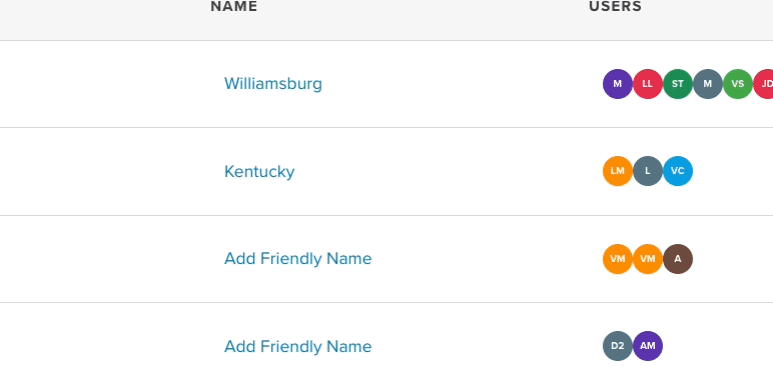The height and width of the screenshot is (372, 773).
Task: Open the Williamsburg link
Action: (x=273, y=83)
